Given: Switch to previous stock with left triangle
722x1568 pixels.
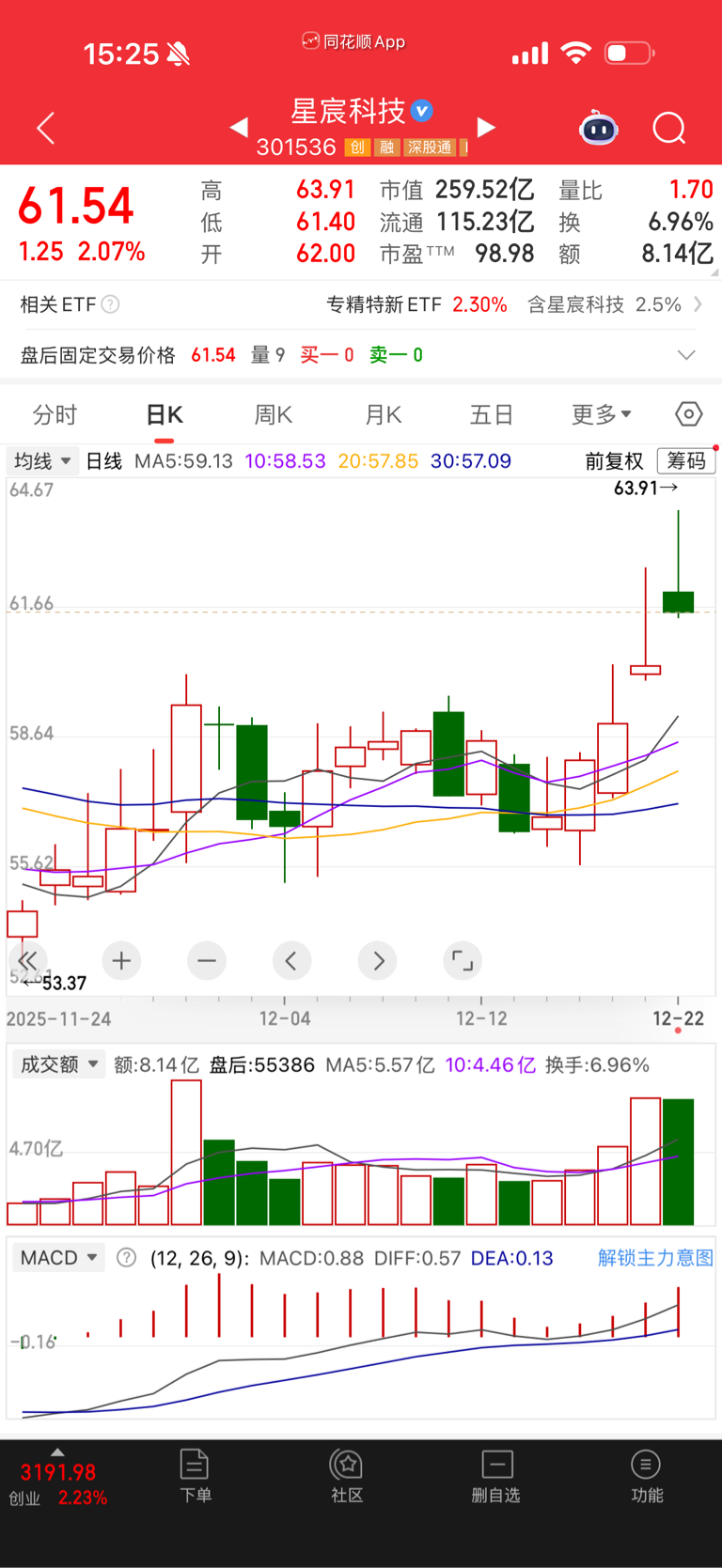Looking at the screenshot, I should [x=239, y=127].
